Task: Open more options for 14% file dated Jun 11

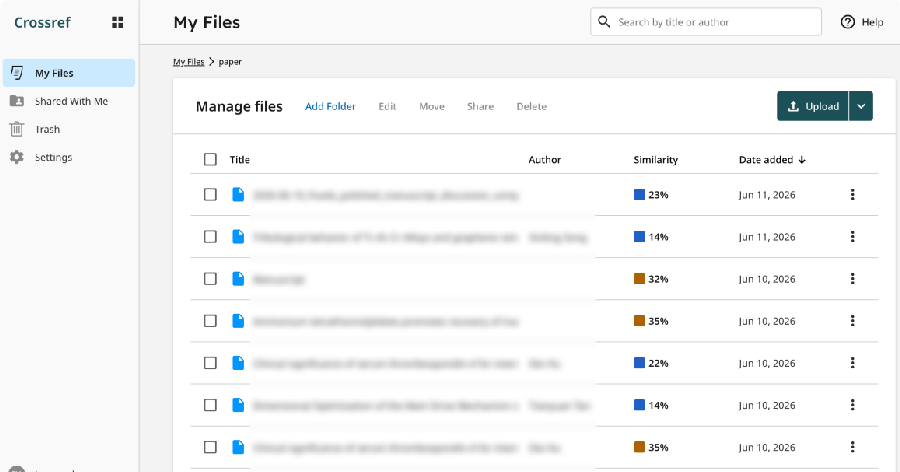Action: point(852,237)
